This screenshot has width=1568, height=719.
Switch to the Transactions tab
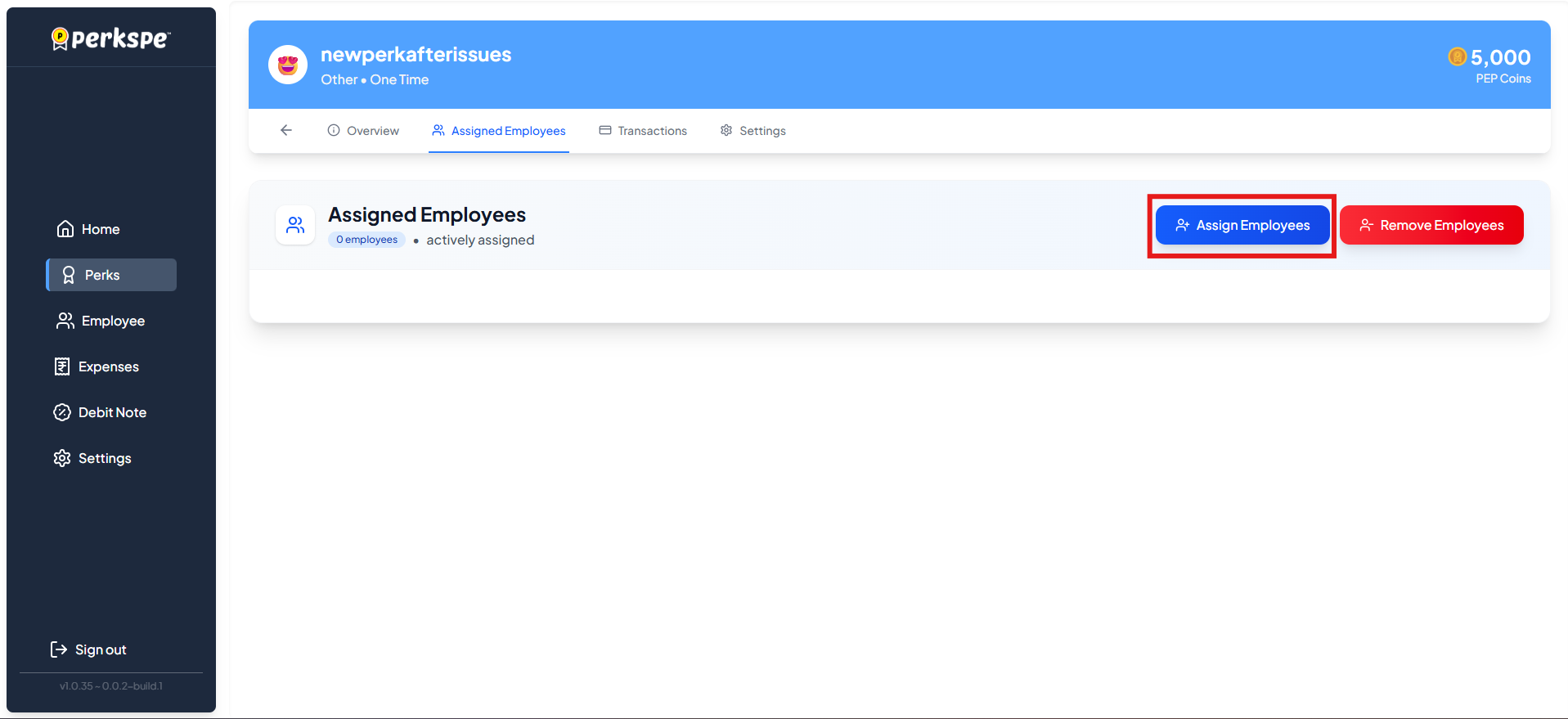coord(643,131)
